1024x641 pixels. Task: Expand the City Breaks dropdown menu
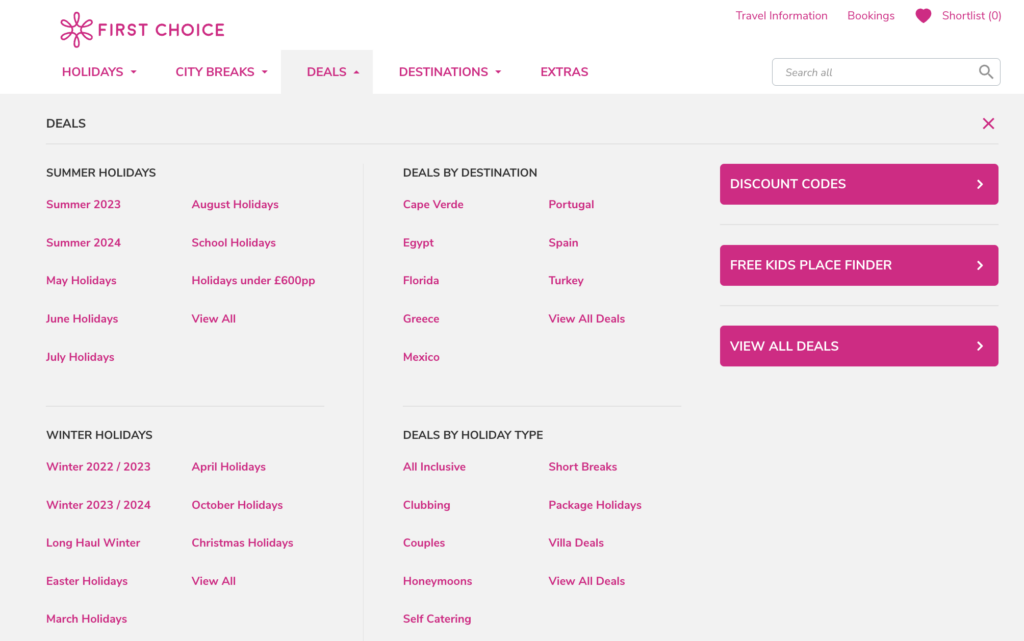pyautogui.click(x=221, y=72)
